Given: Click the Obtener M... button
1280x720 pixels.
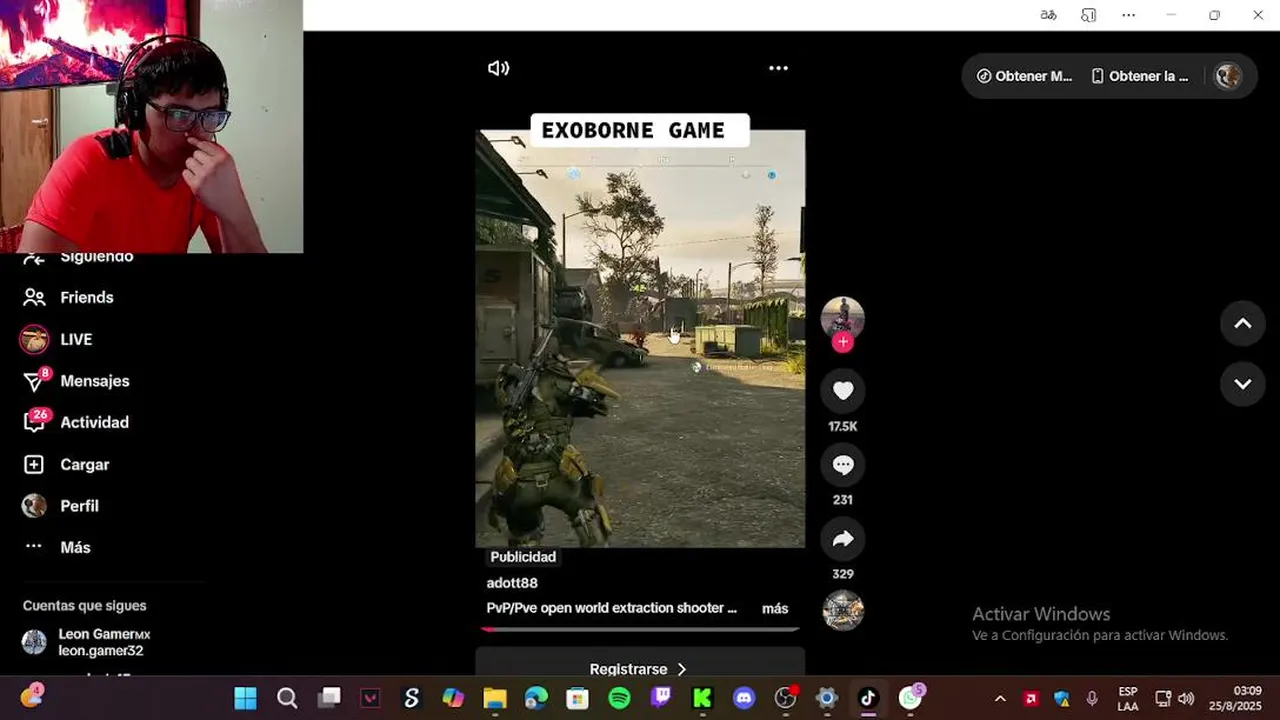Looking at the screenshot, I should (1024, 76).
